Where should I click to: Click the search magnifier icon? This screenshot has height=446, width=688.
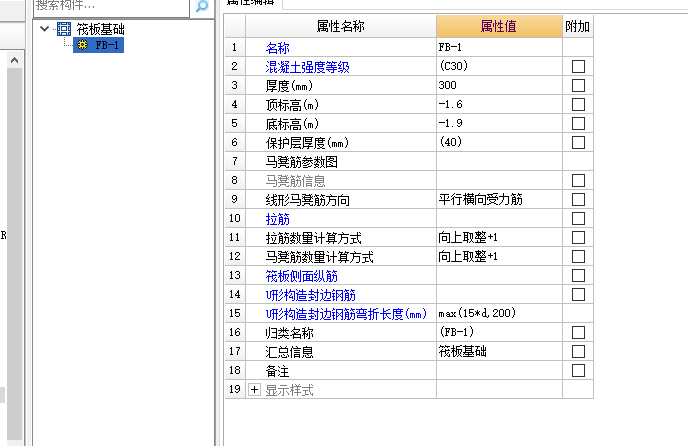(202, 6)
